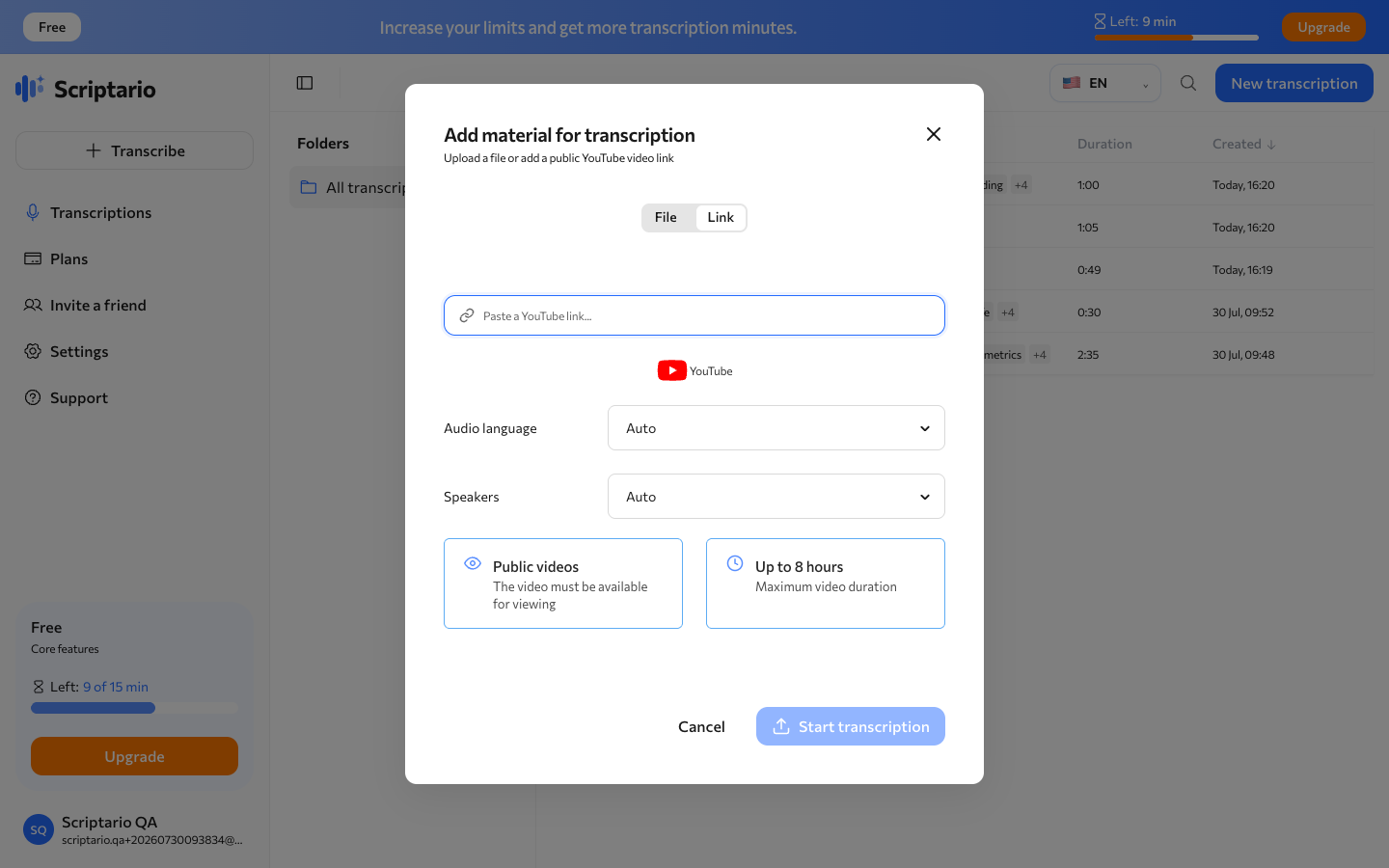1389x868 pixels.
Task: Sort by the Created column header
Action: click(1244, 144)
